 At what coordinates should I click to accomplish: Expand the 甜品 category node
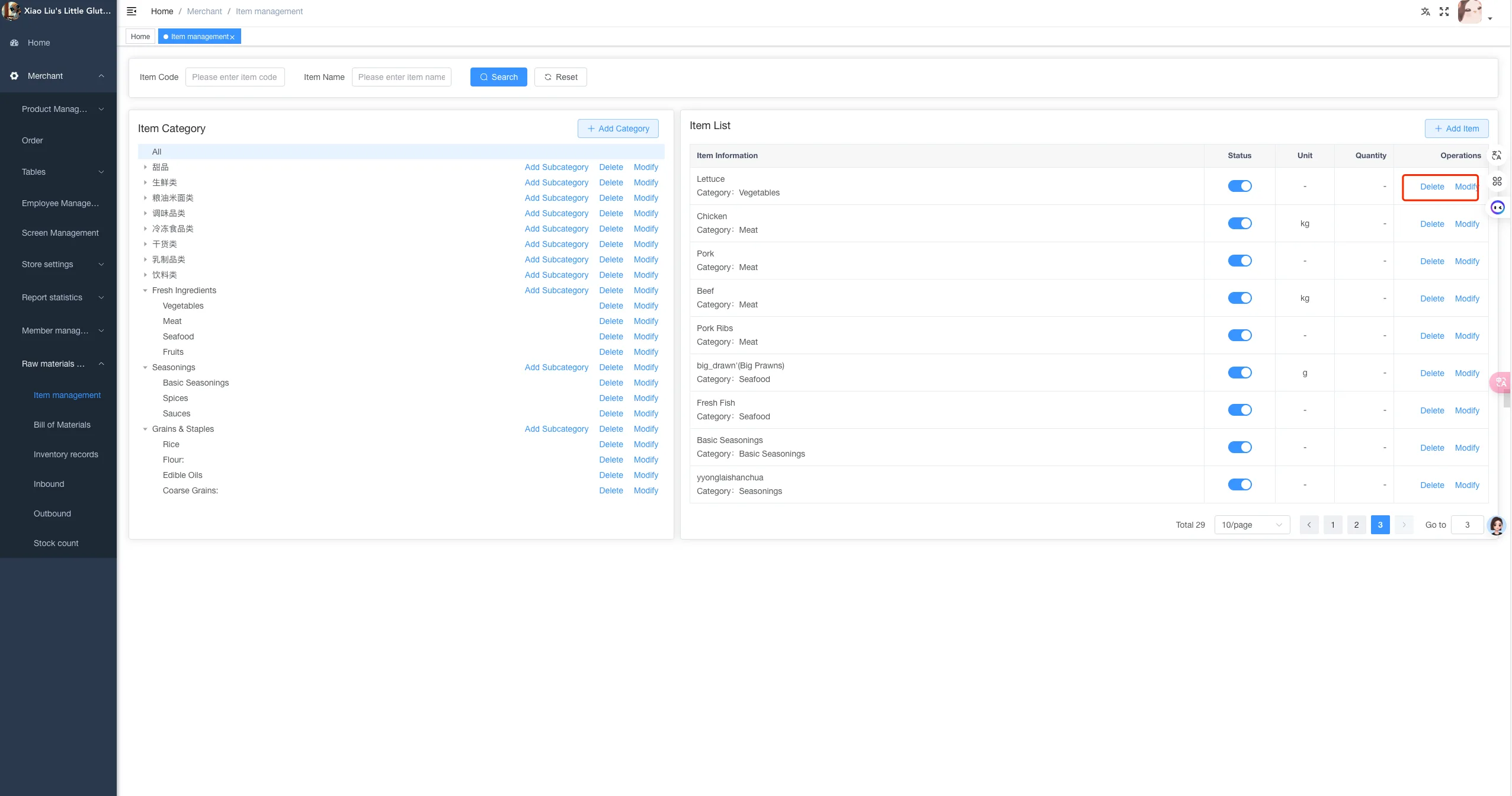pyautogui.click(x=145, y=167)
